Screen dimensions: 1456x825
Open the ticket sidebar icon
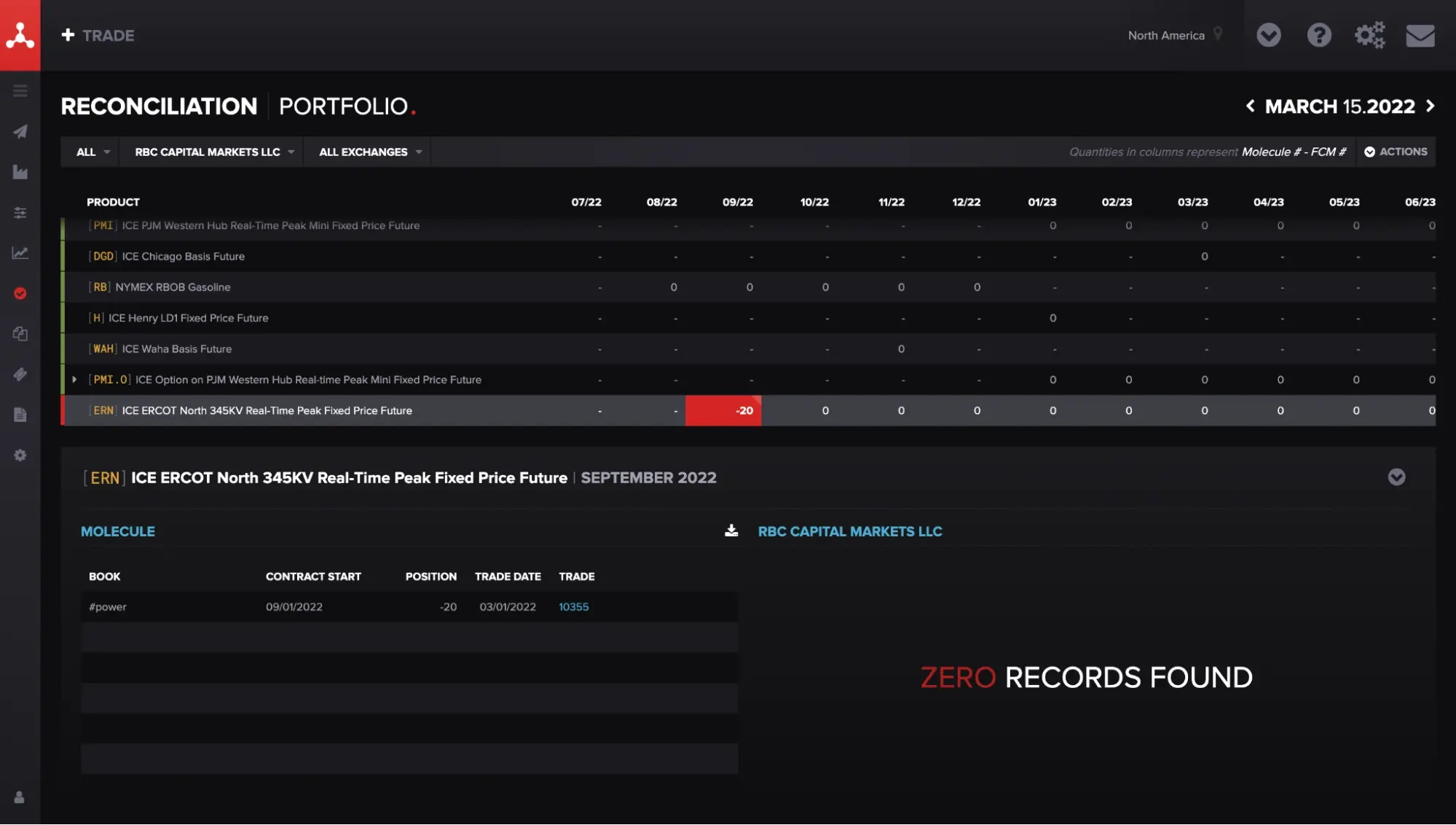pyautogui.click(x=20, y=375)
